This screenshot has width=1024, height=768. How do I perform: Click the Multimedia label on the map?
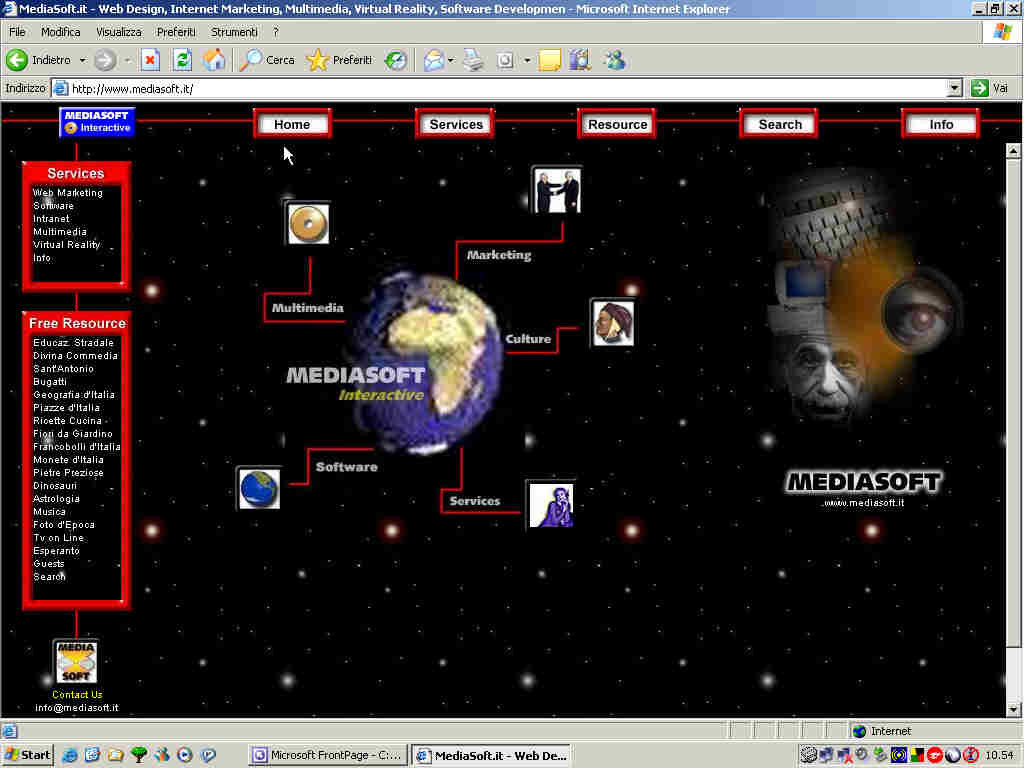coord(308,308)
